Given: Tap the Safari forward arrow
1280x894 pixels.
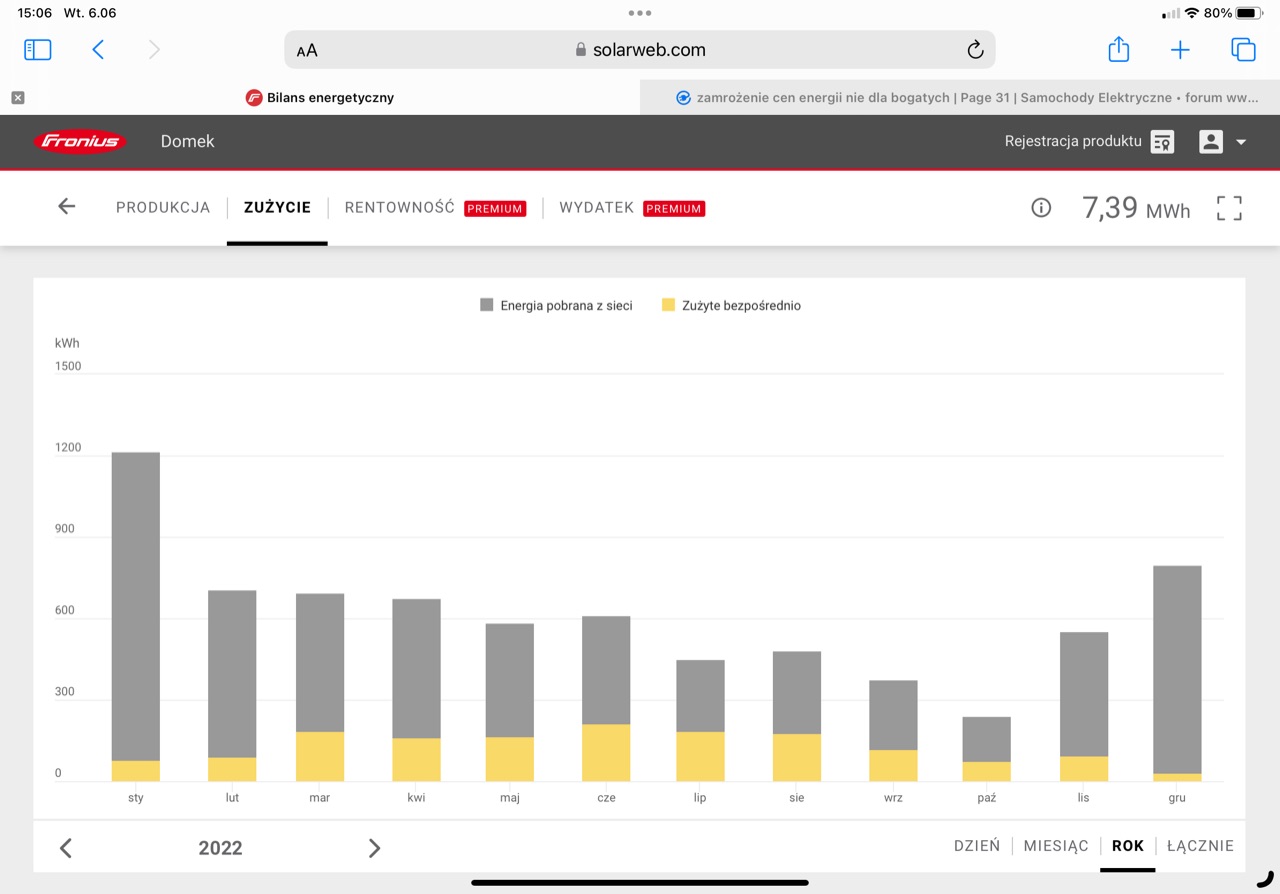Looking at the screenshot, I should click(154, 50).
